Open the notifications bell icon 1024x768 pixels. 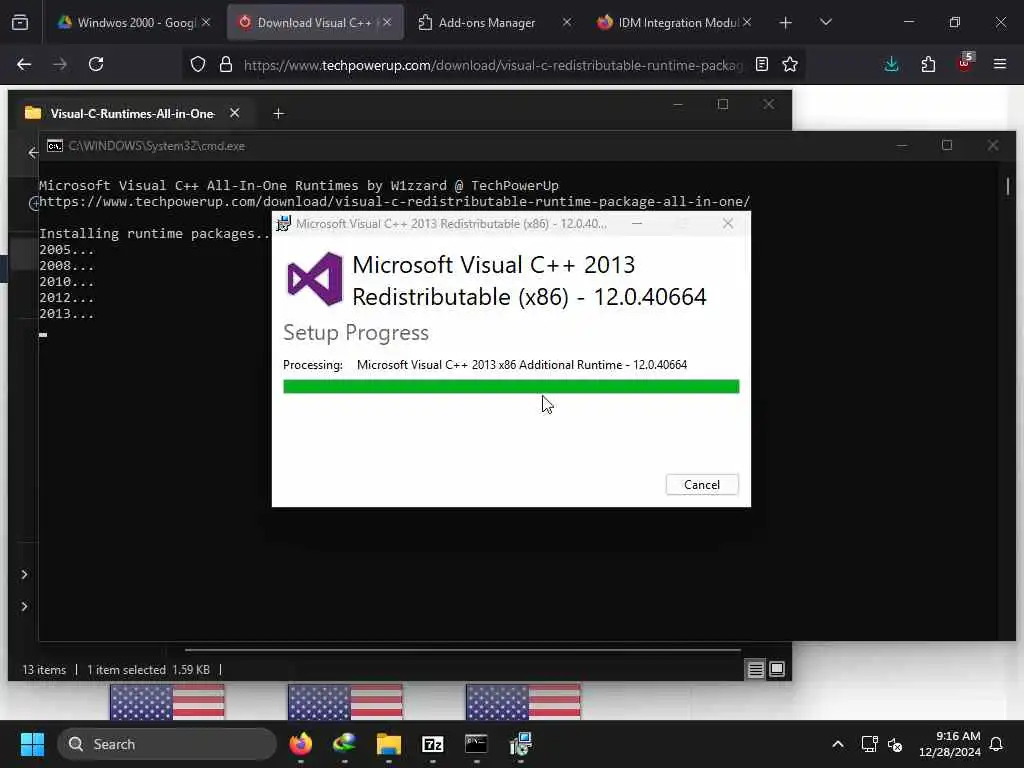click(x=996, y=744)
